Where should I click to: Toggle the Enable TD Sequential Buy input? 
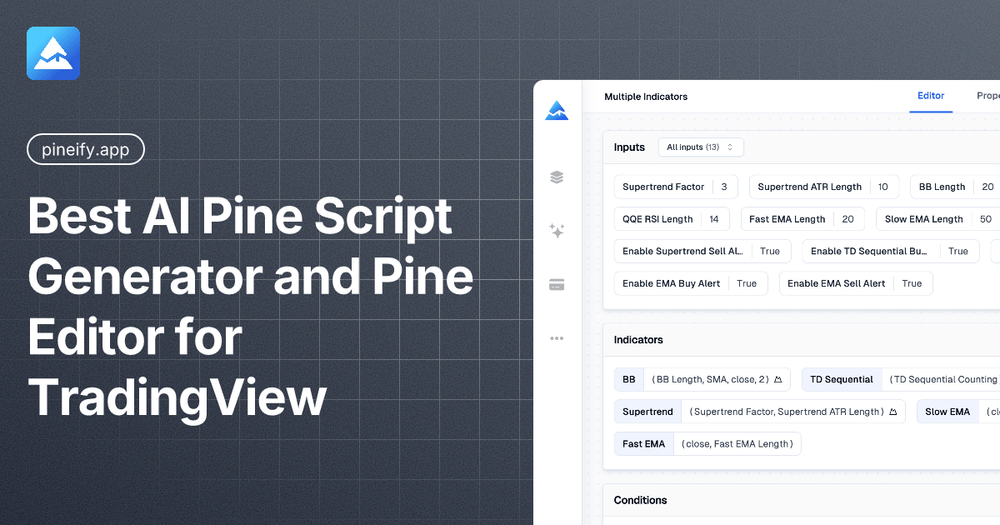(x=890, y=251)
